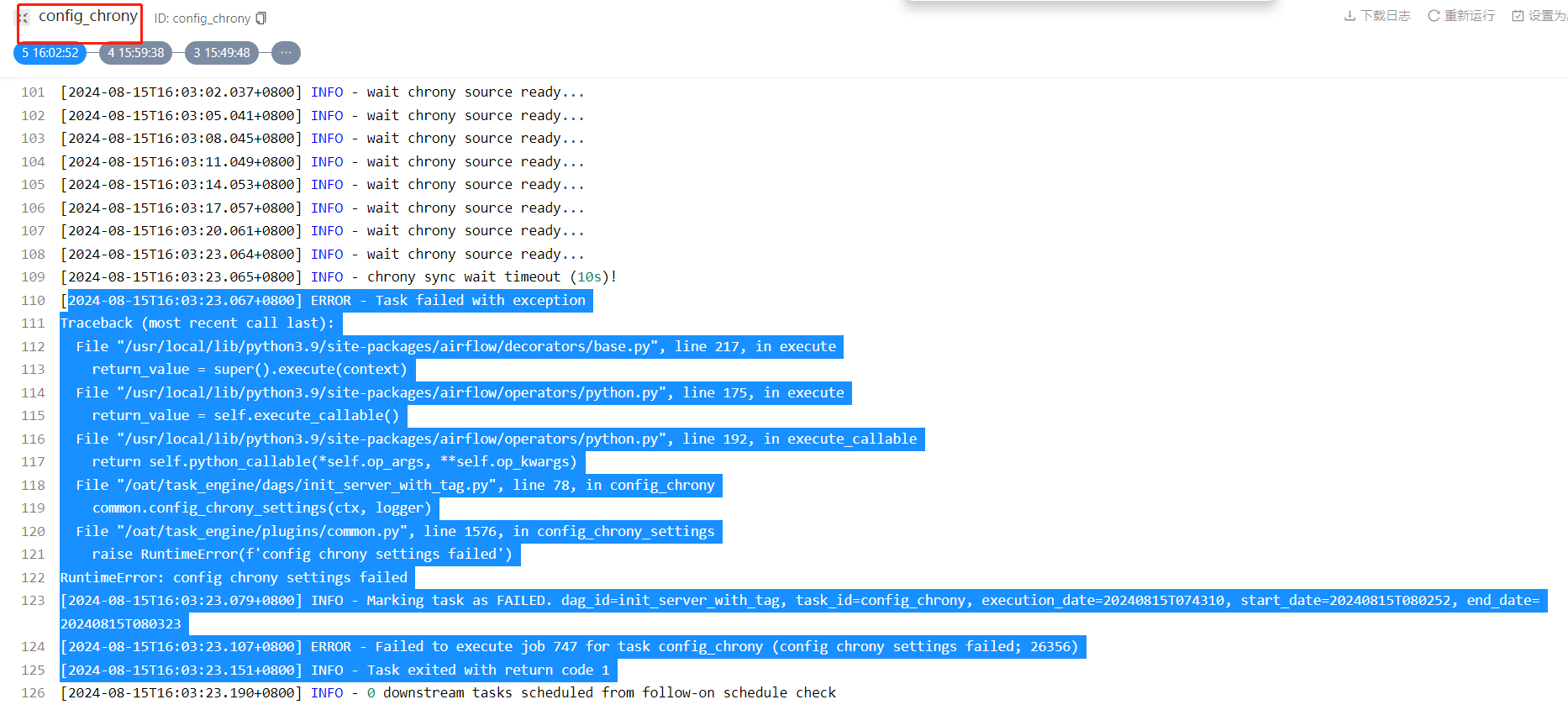The image size is (1568, 710).
Task: Click log line timestamped 16:03:14.053
Action: (322, 185)
